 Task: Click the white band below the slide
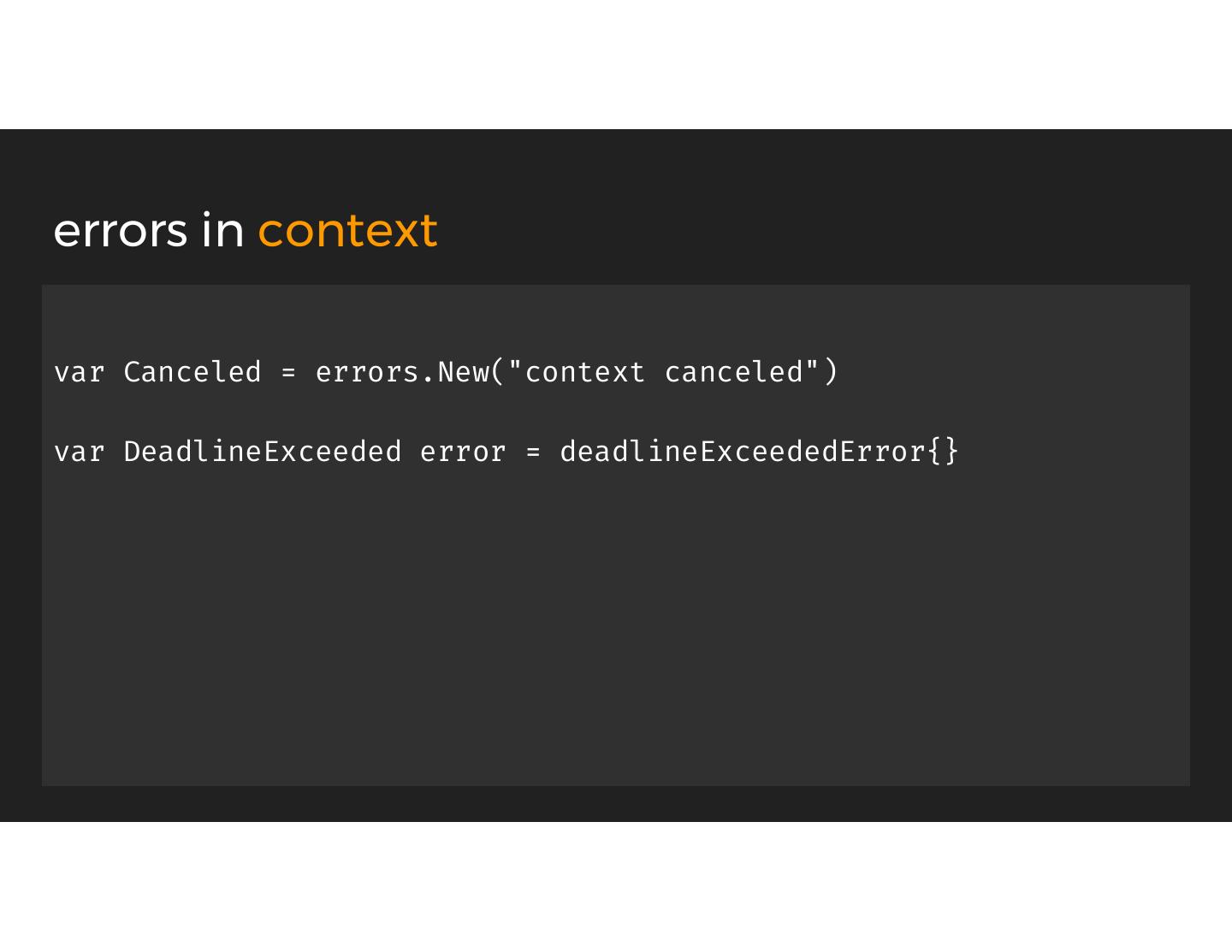616,887
